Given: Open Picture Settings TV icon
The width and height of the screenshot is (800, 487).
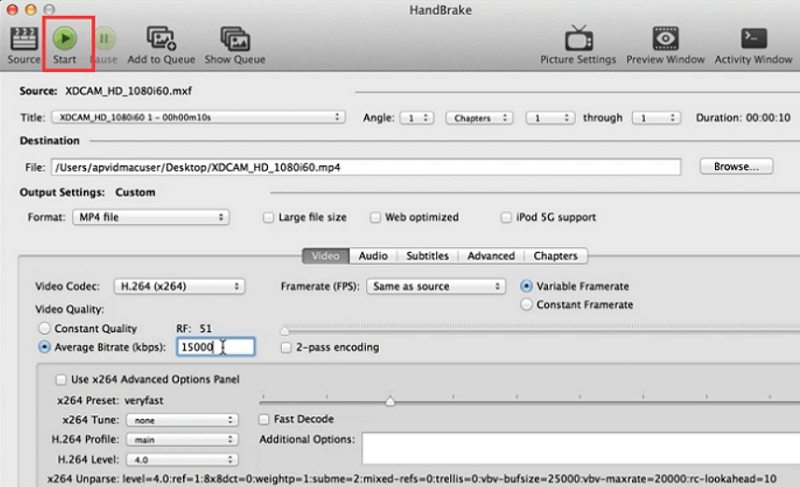Looking at the screenshot, I should pyautogui.click(x=579, y=38).
